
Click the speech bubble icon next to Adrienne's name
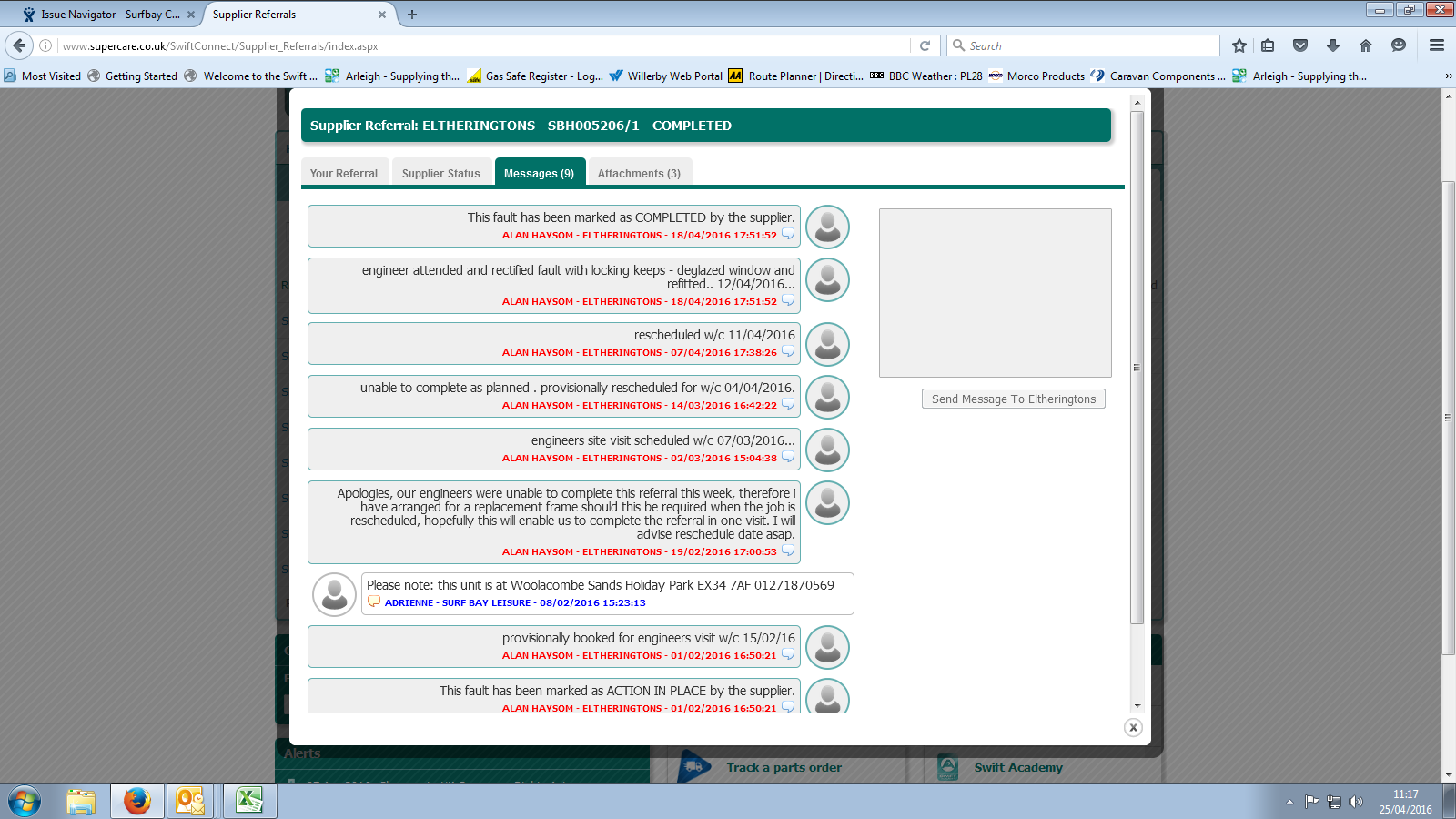374,602
